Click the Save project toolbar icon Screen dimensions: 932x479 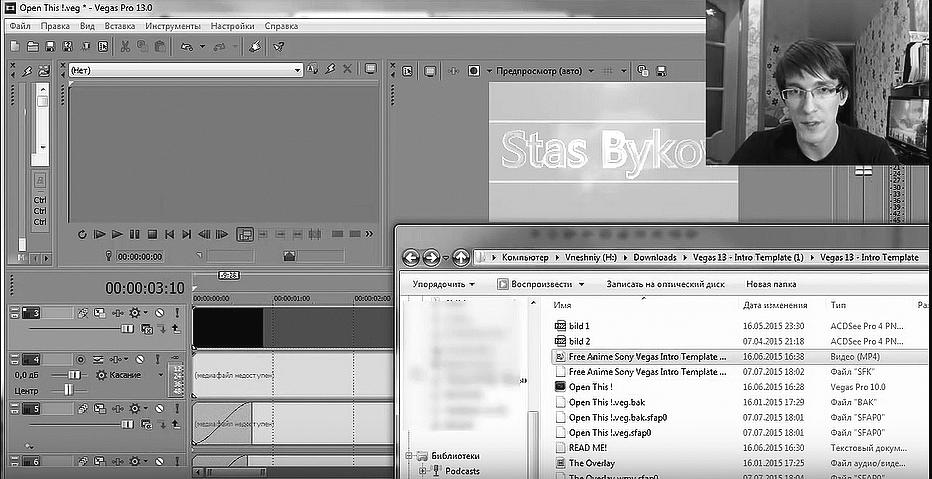coord(50,46)
